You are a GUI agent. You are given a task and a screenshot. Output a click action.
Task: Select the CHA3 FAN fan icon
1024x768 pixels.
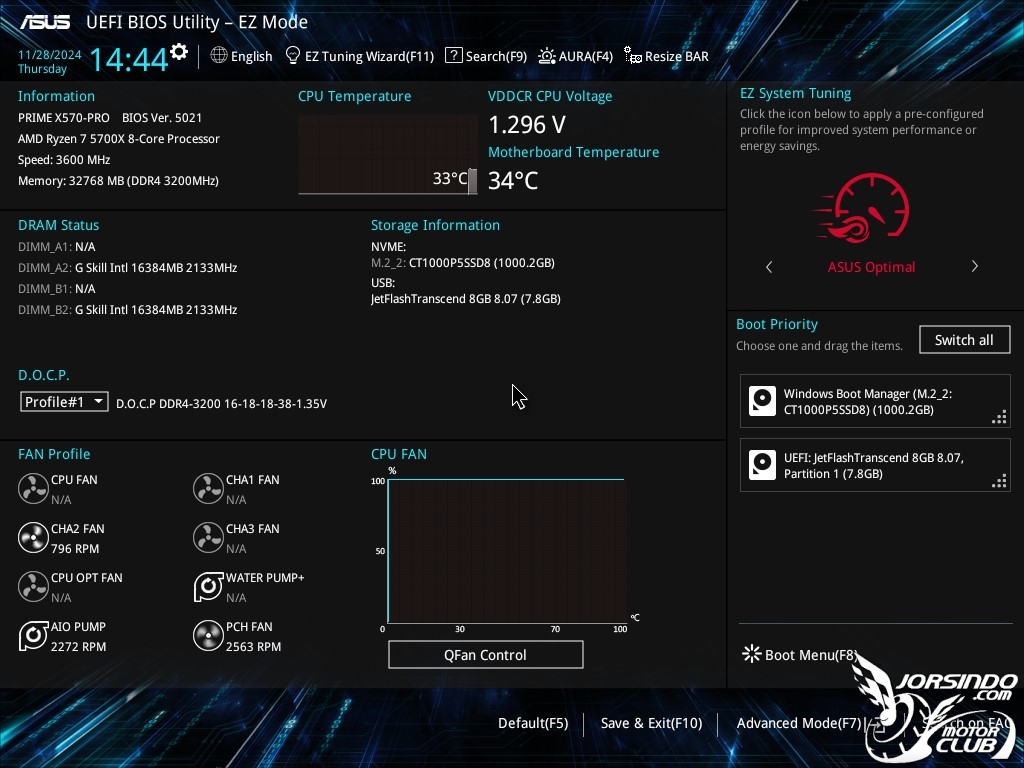[x=208, y=537]
